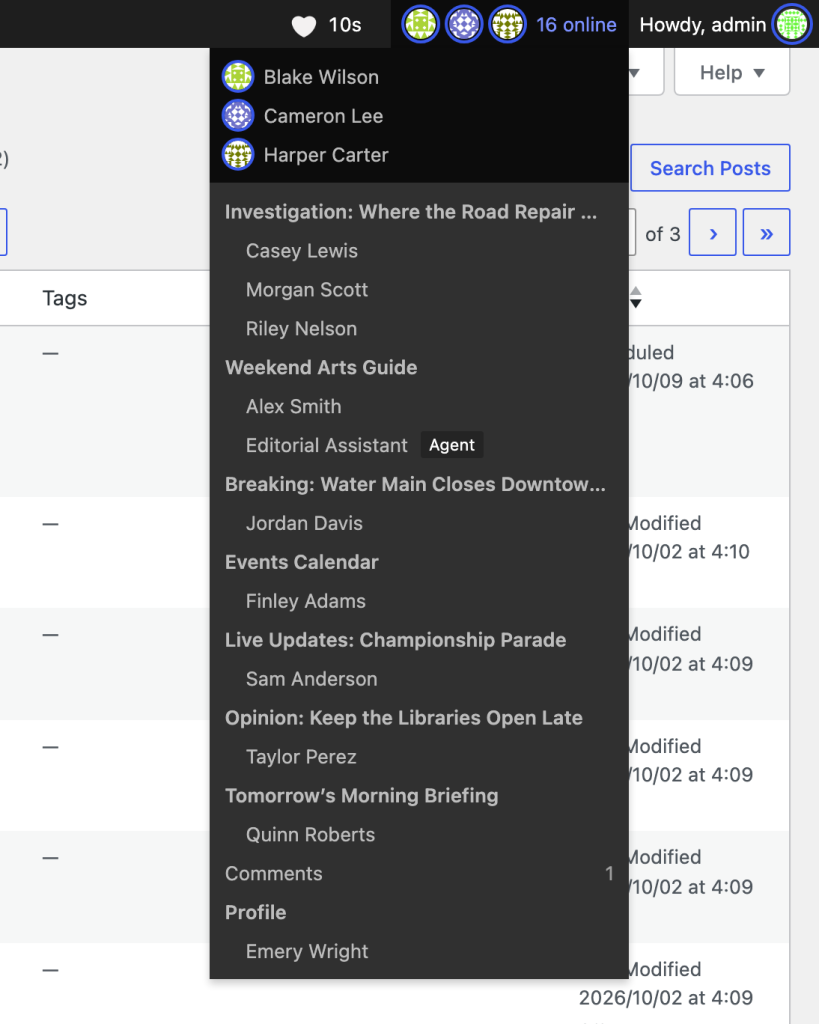
Task: Click Cameron Lee's avatar in dropdown
Action: click(x=238, y=116)
